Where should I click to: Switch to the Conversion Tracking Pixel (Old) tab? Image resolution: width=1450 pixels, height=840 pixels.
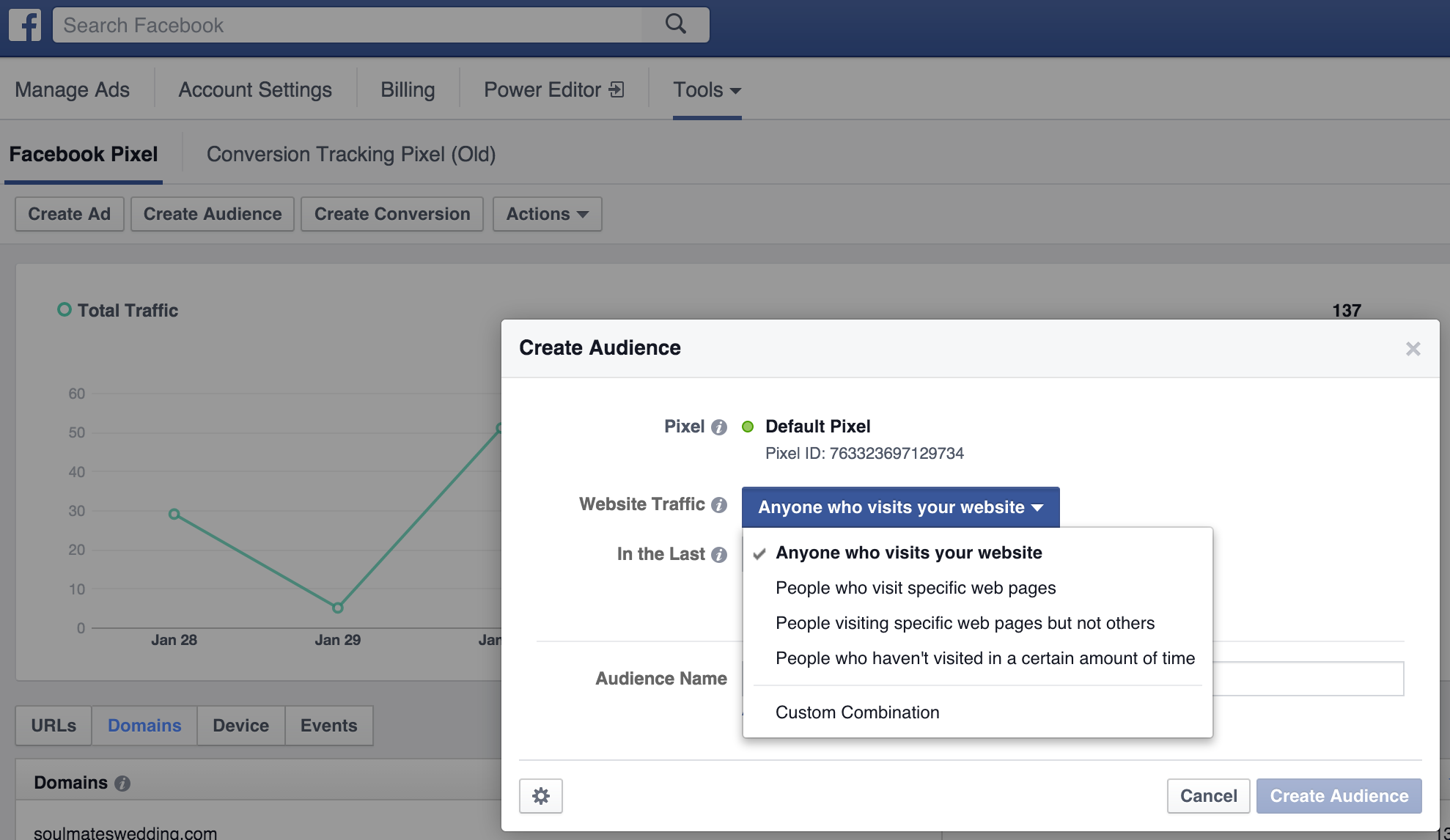(x=352, y=154)
